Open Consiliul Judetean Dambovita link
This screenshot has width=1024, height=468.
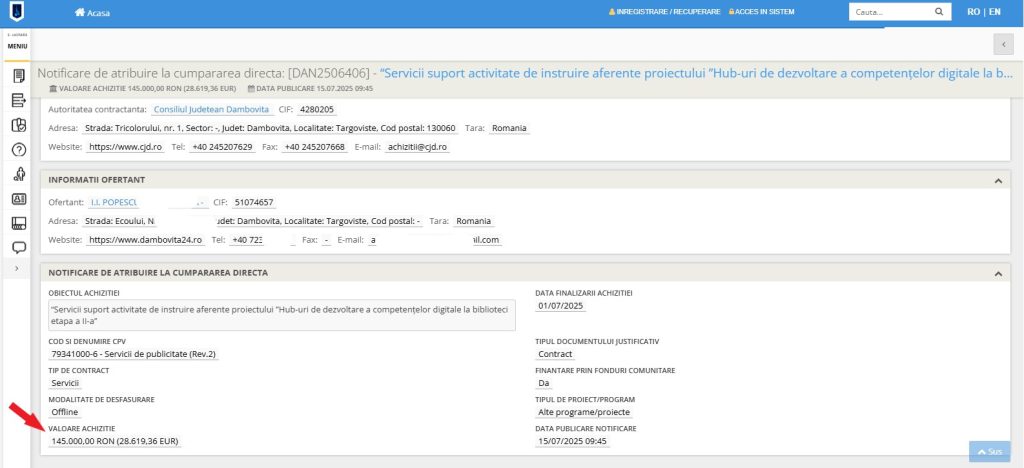[211, 109]
